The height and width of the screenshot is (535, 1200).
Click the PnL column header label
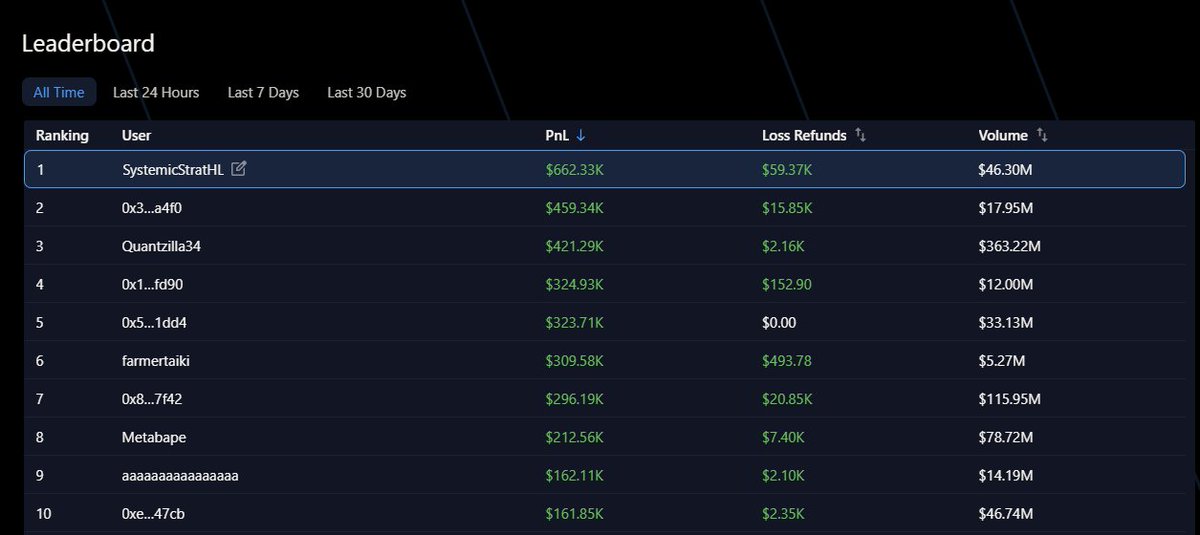(x=558, y=135)
